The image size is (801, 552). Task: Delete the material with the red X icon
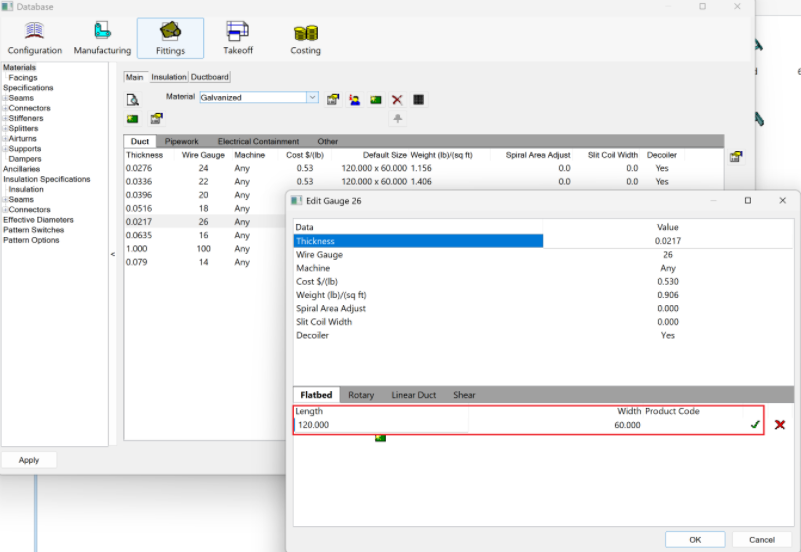point(397,100)
